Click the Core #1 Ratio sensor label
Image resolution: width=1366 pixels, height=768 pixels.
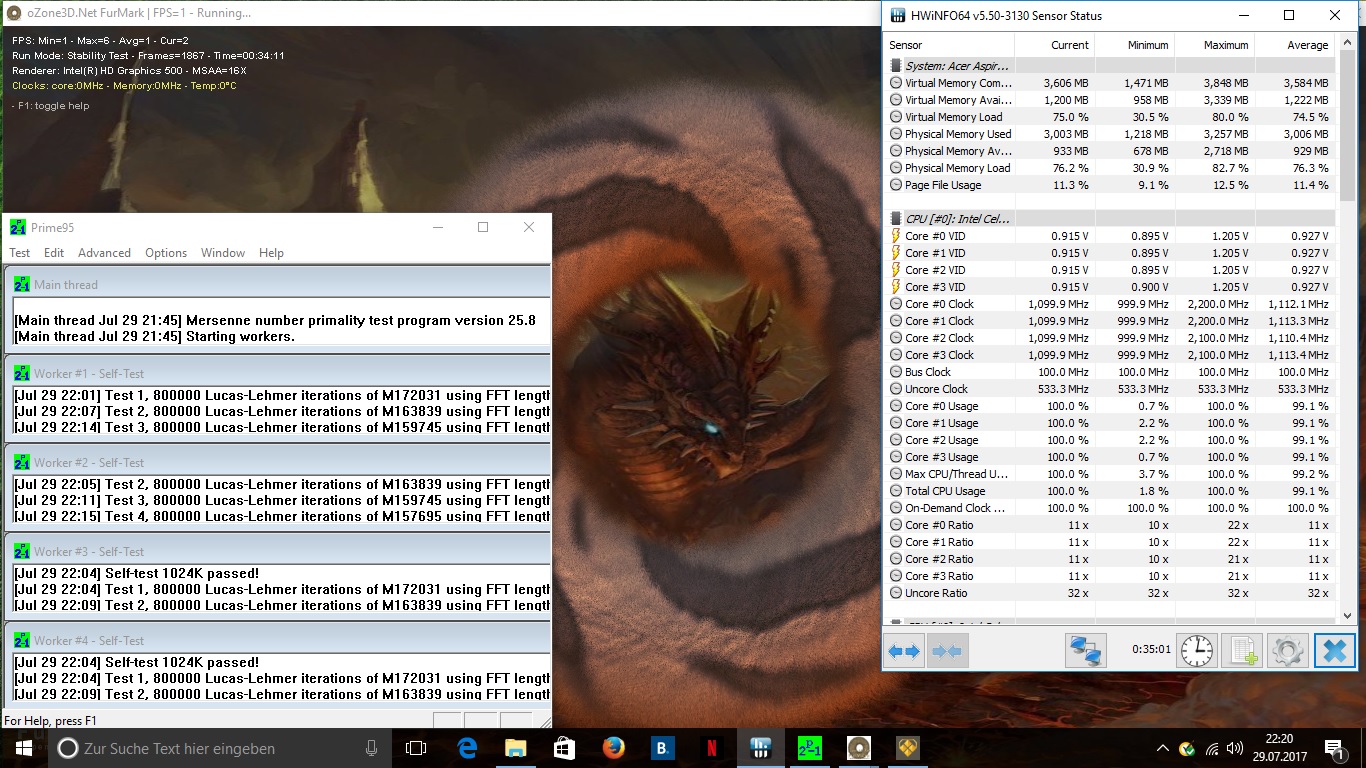[939, 542]
